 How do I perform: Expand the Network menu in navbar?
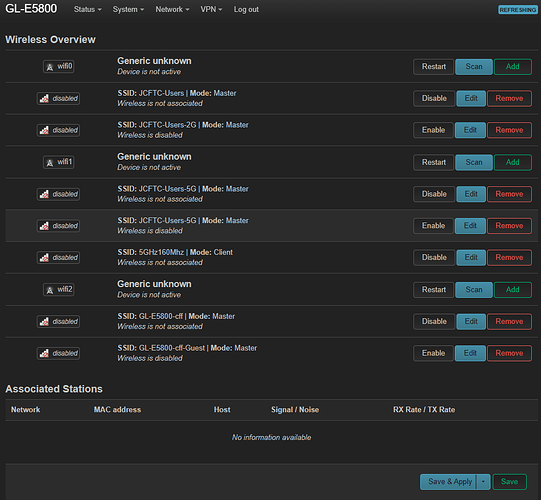click(x=172, y=9)
